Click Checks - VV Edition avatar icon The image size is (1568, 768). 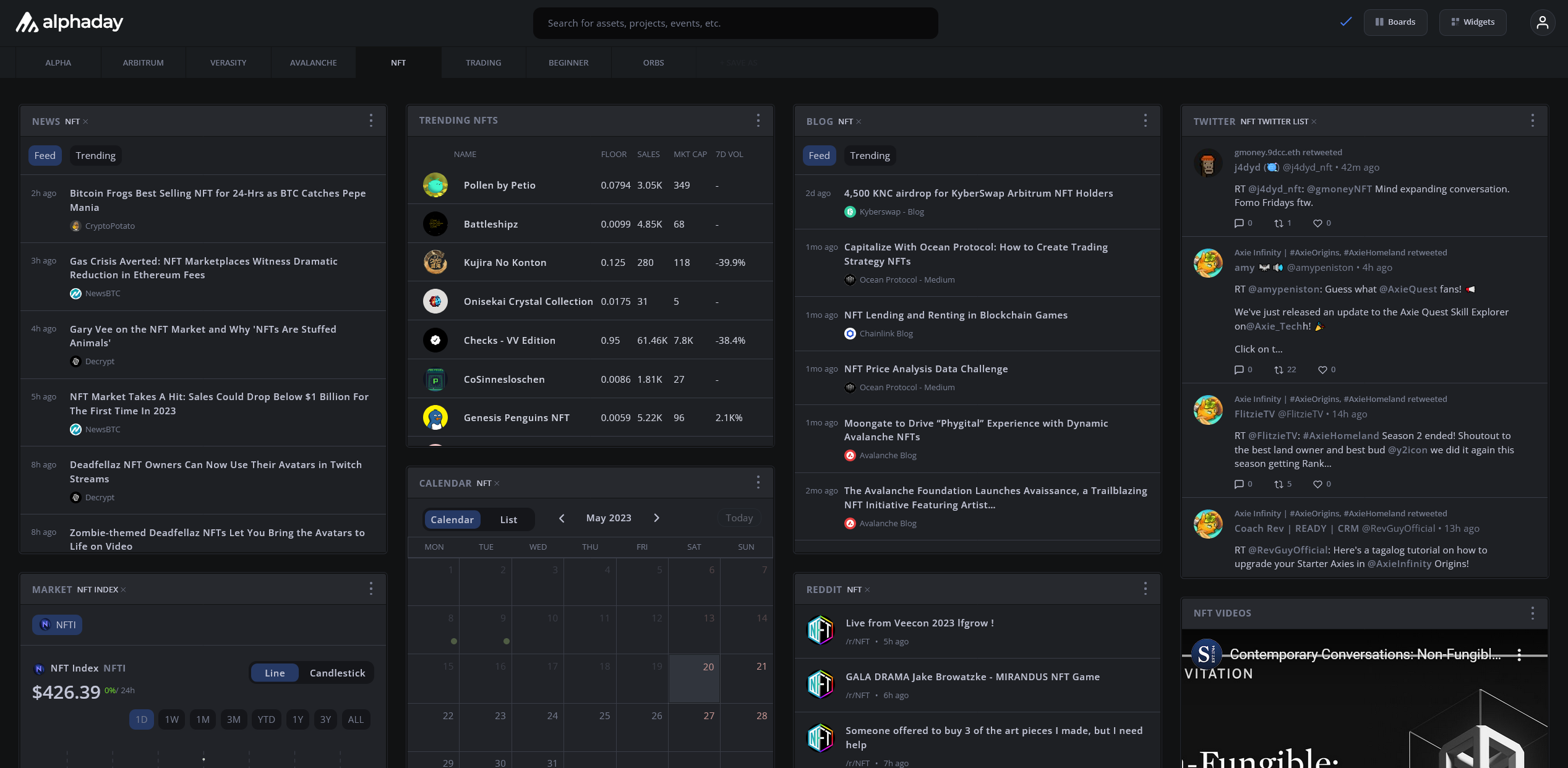(435, 340)
